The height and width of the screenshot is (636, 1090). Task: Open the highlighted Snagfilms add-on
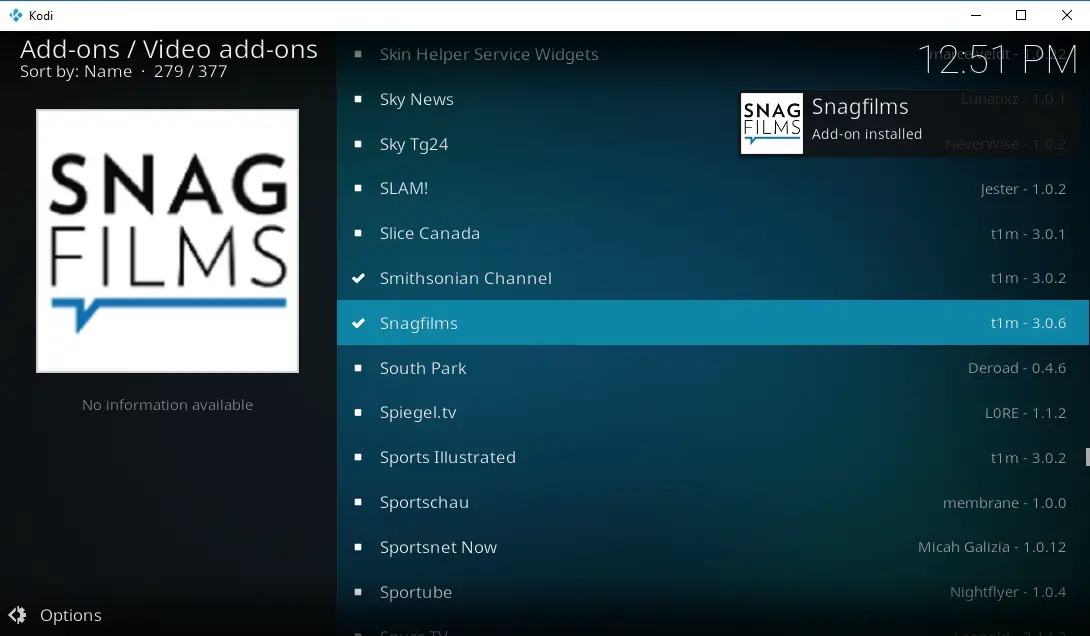[x=713, y=323]
